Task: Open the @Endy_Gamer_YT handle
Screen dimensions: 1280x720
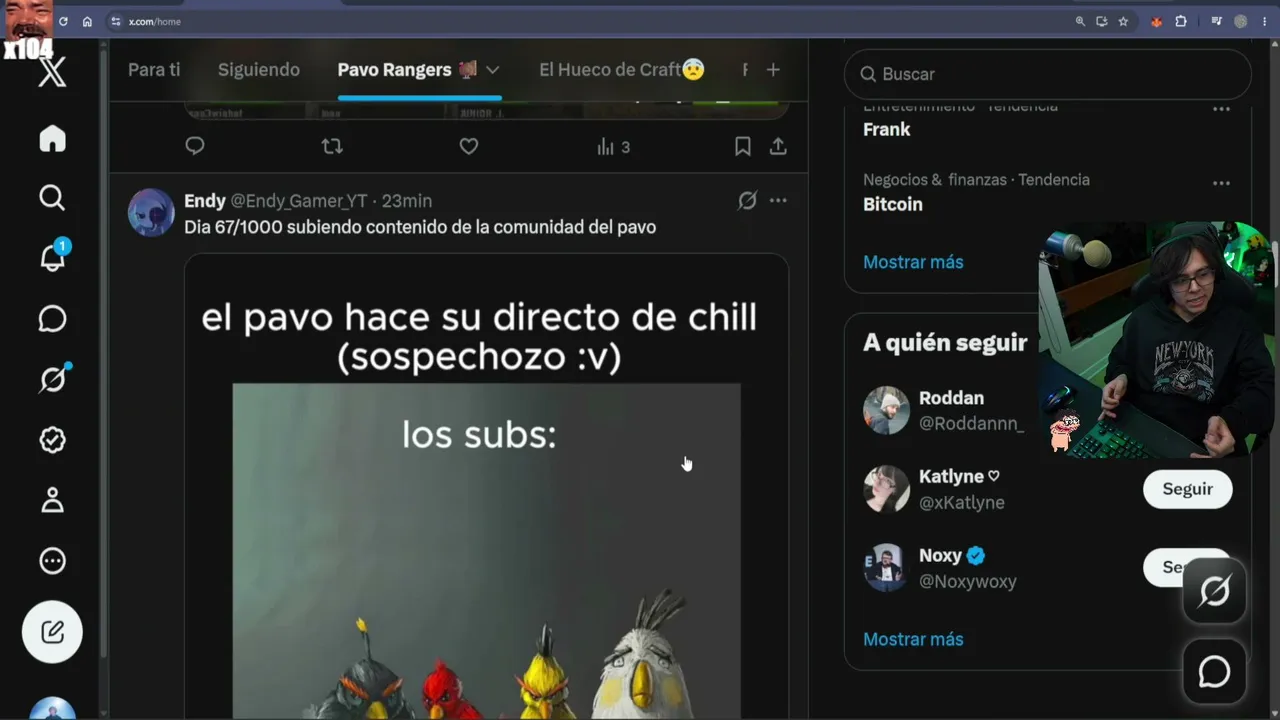Action: [x=299, y=201]
